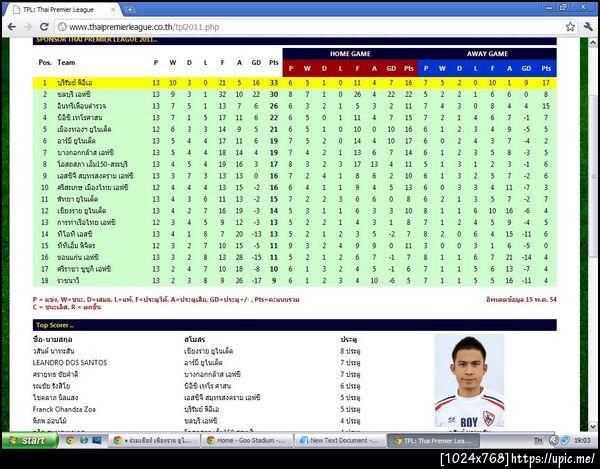Launch Internet Explorer from quick launch
Screen dimensions: 600x469
tap(83, 440)
